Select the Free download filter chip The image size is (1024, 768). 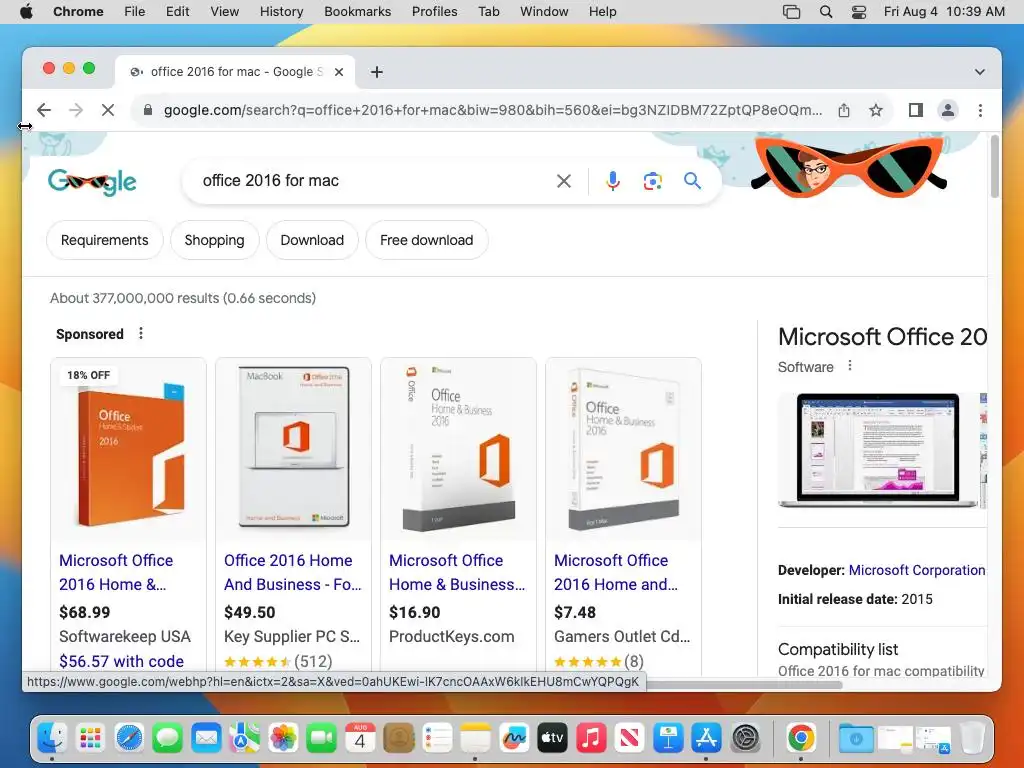pos(426,240)
